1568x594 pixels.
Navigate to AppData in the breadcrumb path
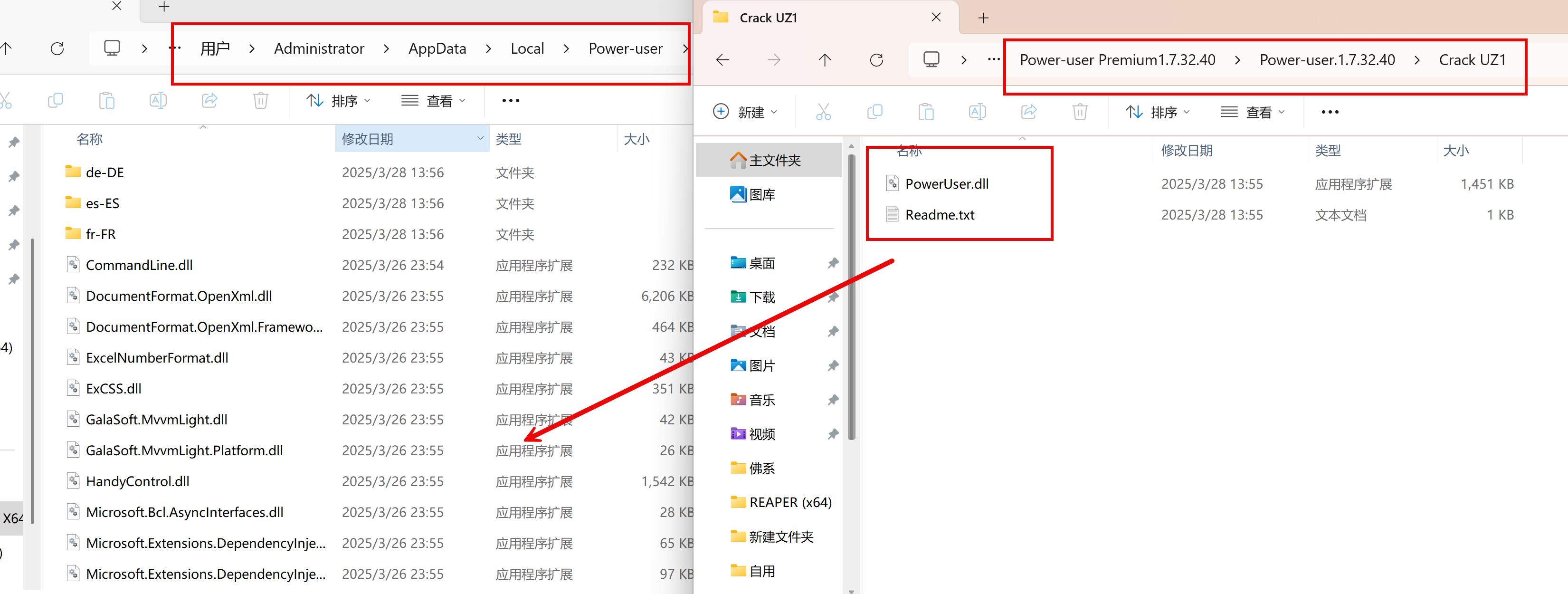(437, 49)
